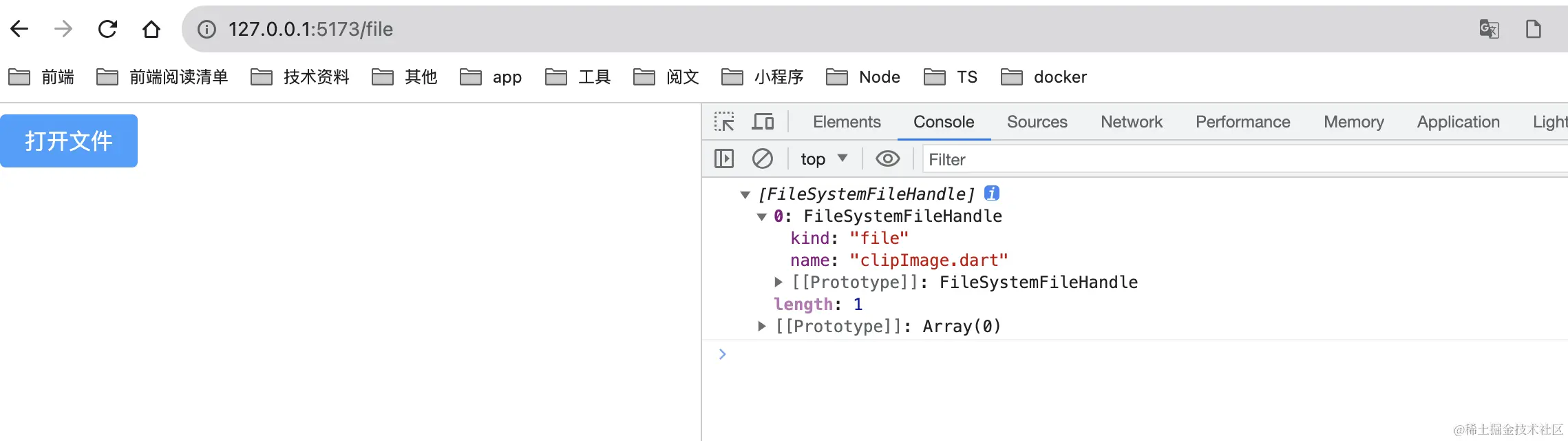Switch to the Application tab
This screenshot has width=1568, height=441.
pyautogui.click(x=1459, y=121)
